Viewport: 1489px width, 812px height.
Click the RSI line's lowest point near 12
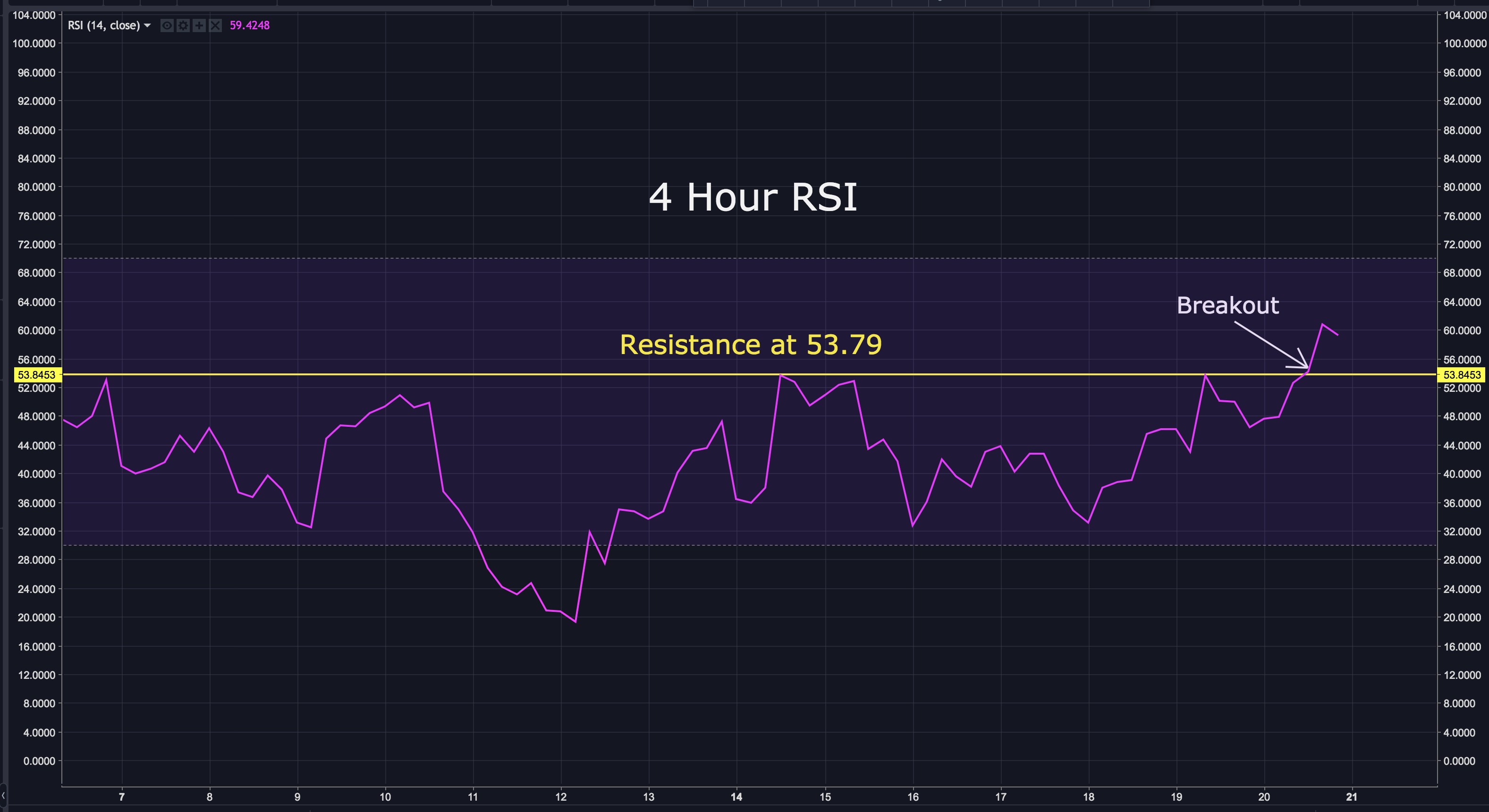pos(575,621)
